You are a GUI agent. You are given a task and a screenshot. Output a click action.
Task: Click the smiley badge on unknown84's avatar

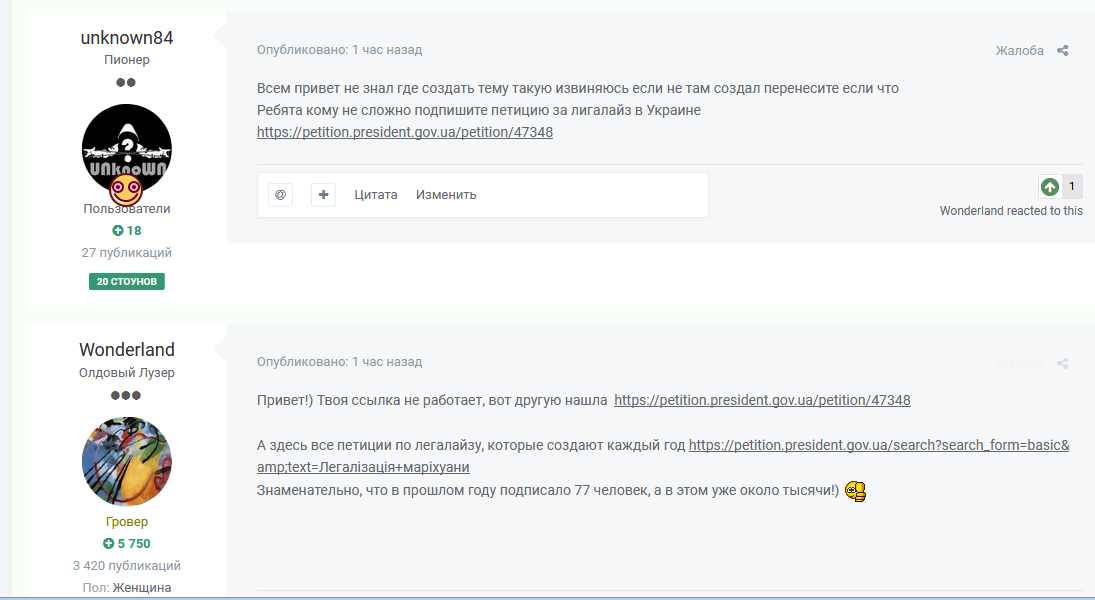126,189
